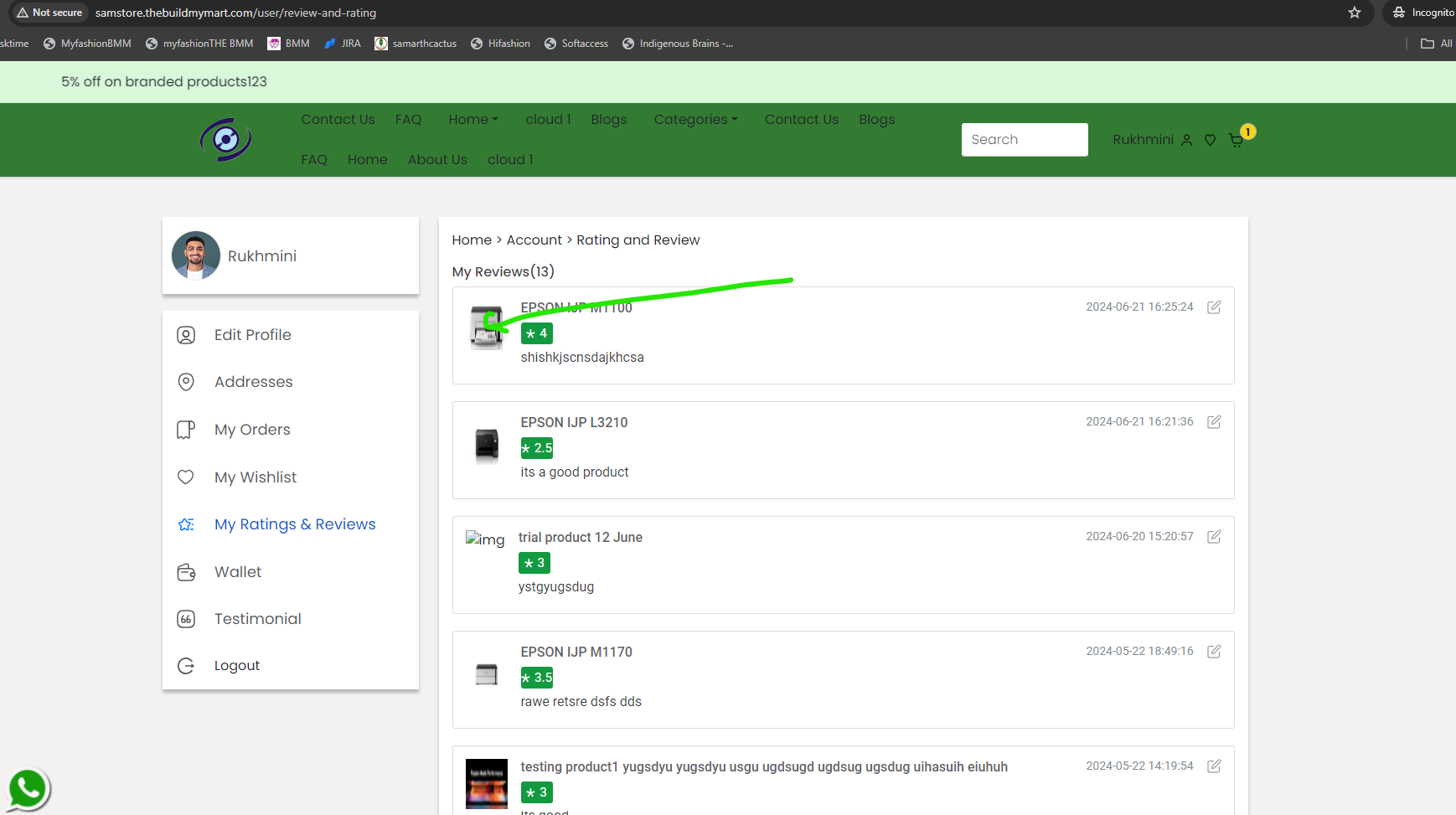Open cloud 1 in the second navigation row
The width and height of the screenshot is (1456, 815).
[x=510, y=160]
